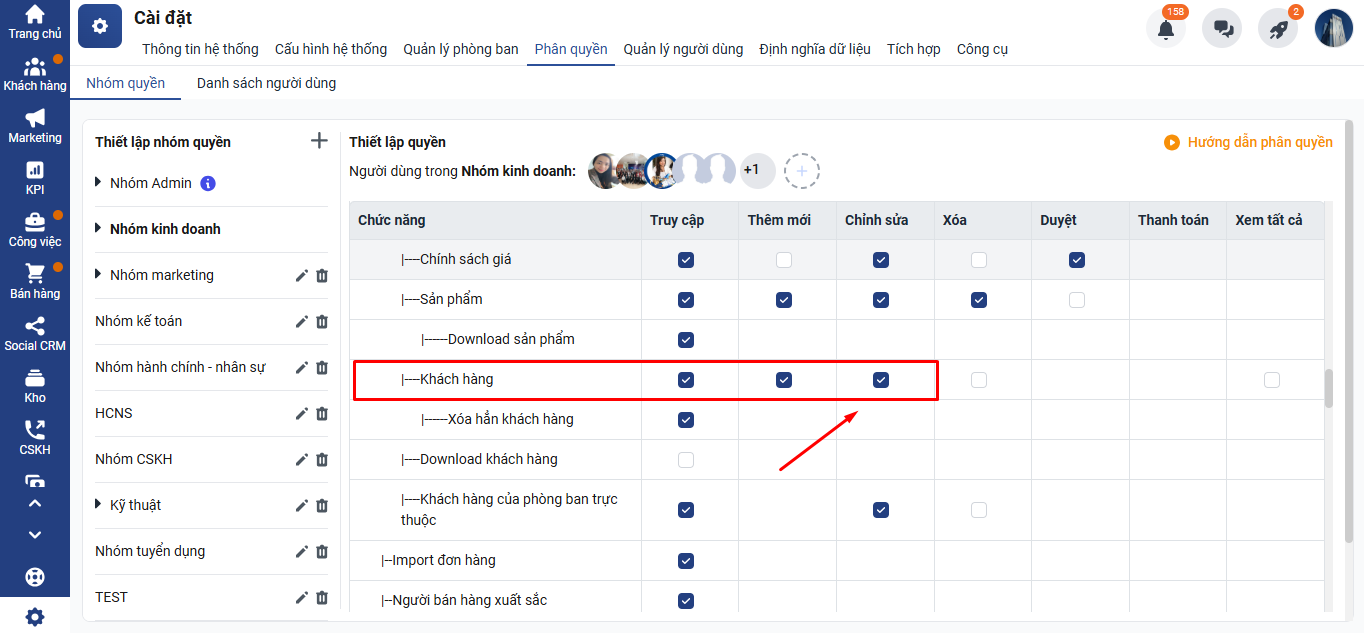
Task: Expand the Kỹ thuật group
Action: point(98,505)
